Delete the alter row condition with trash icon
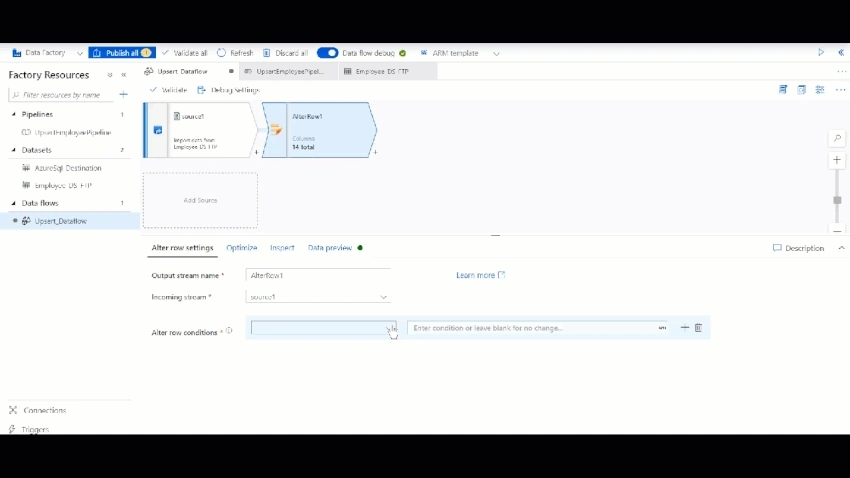This screenshot has height=478, width=850. [698, 327]
